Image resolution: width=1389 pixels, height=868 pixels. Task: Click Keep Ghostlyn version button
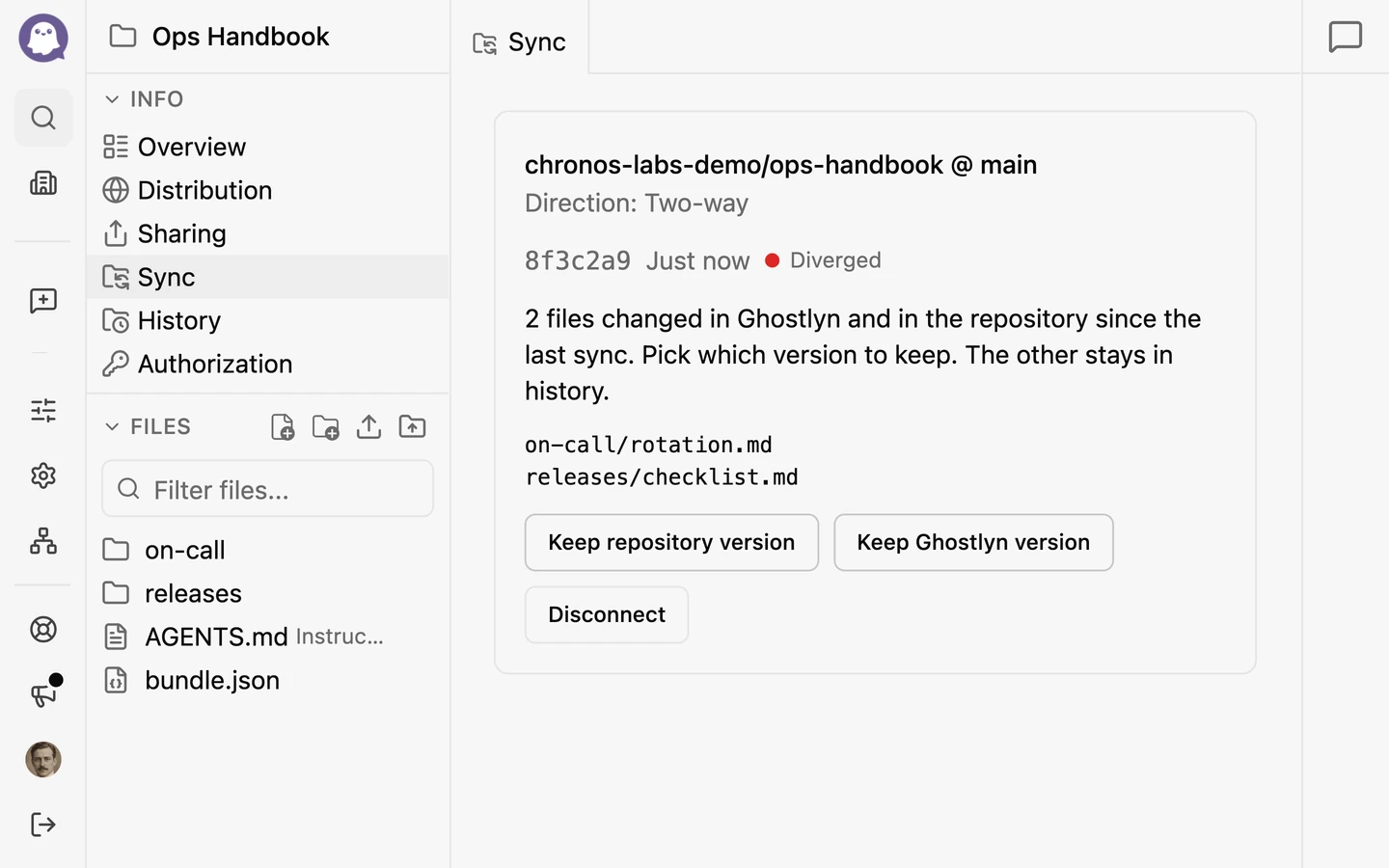973,542
